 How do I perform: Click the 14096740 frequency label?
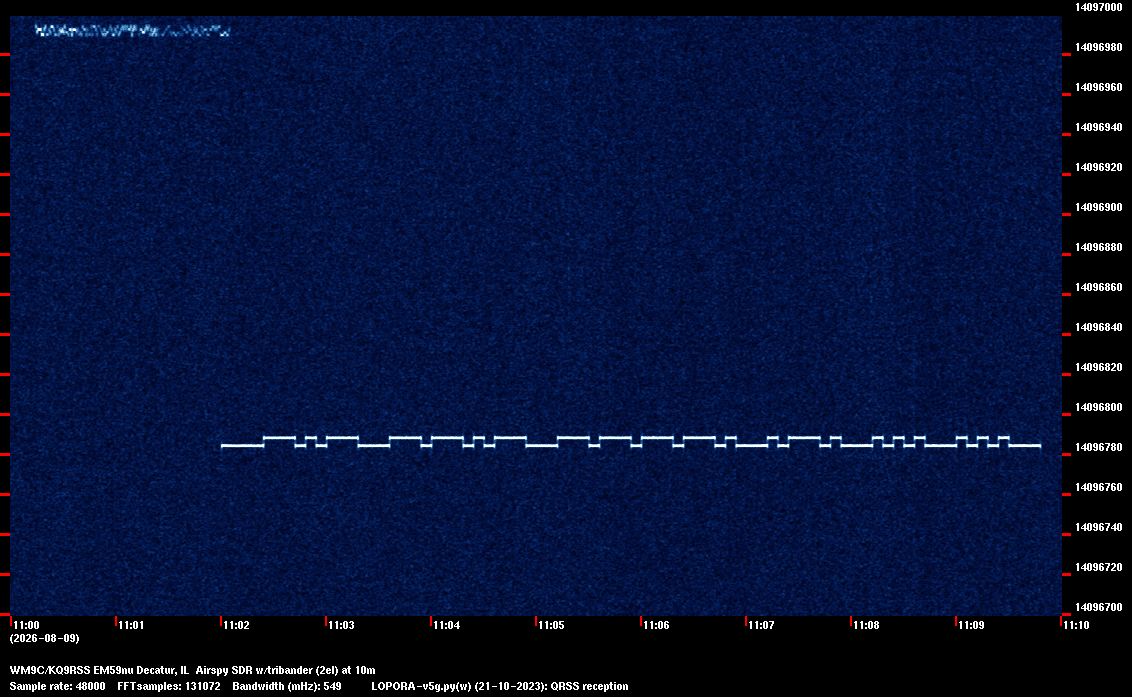1098,527
